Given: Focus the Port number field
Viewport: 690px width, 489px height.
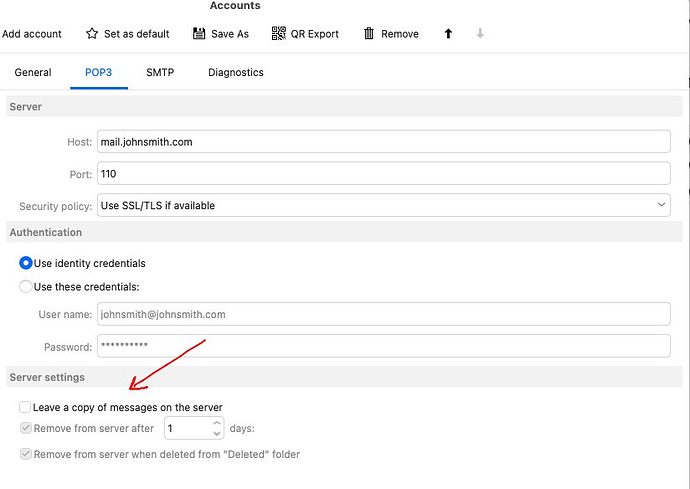Looking at the screenshot, I should click(383, 174).
